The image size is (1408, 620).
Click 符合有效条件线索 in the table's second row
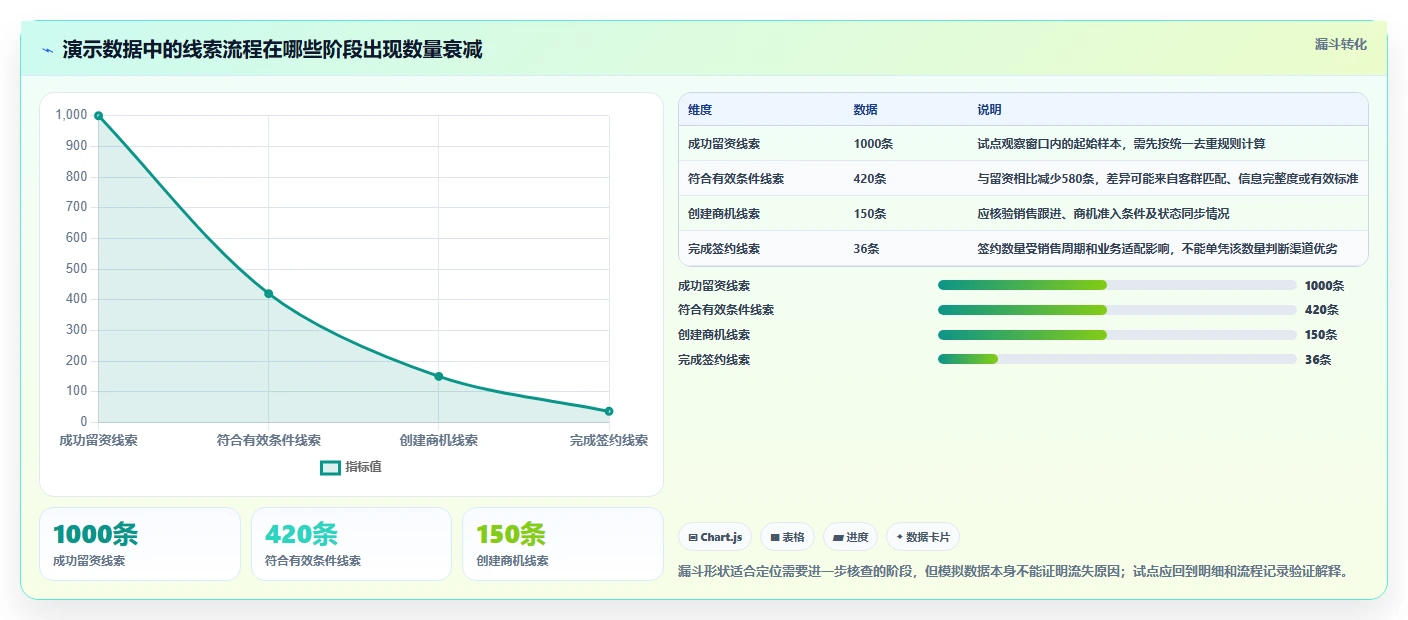[736, 179]
